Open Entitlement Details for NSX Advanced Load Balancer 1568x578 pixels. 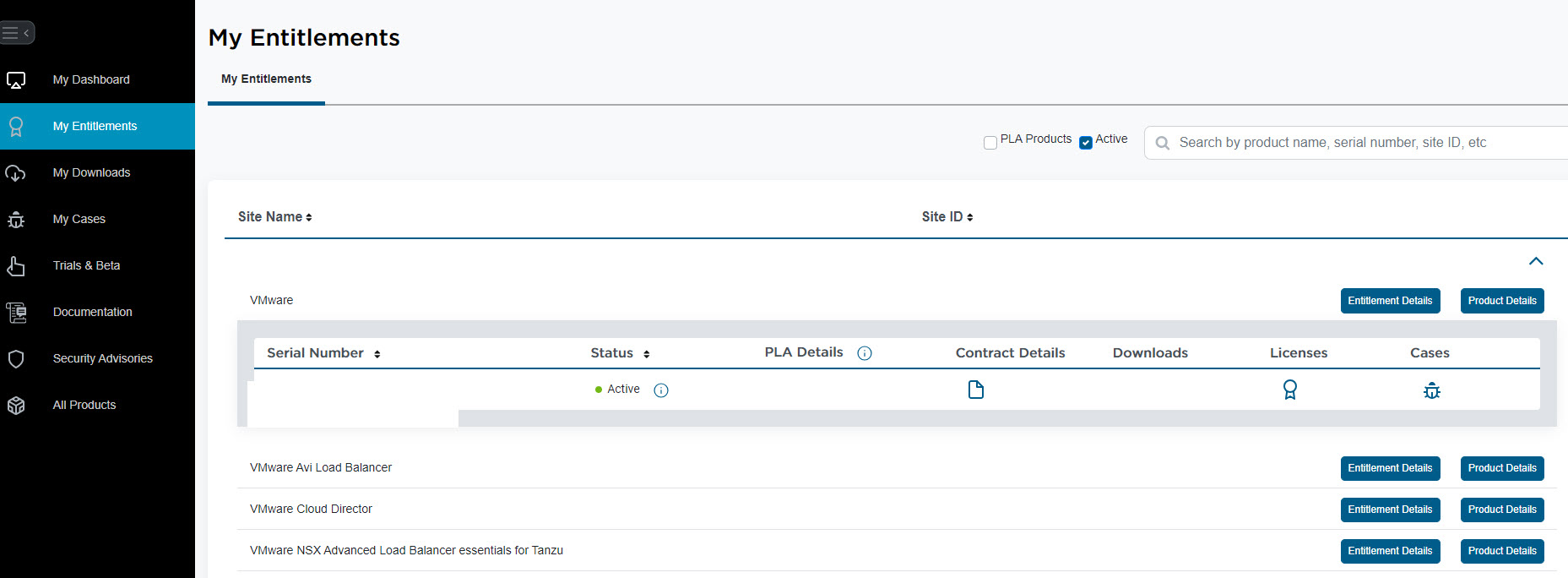1390,551
